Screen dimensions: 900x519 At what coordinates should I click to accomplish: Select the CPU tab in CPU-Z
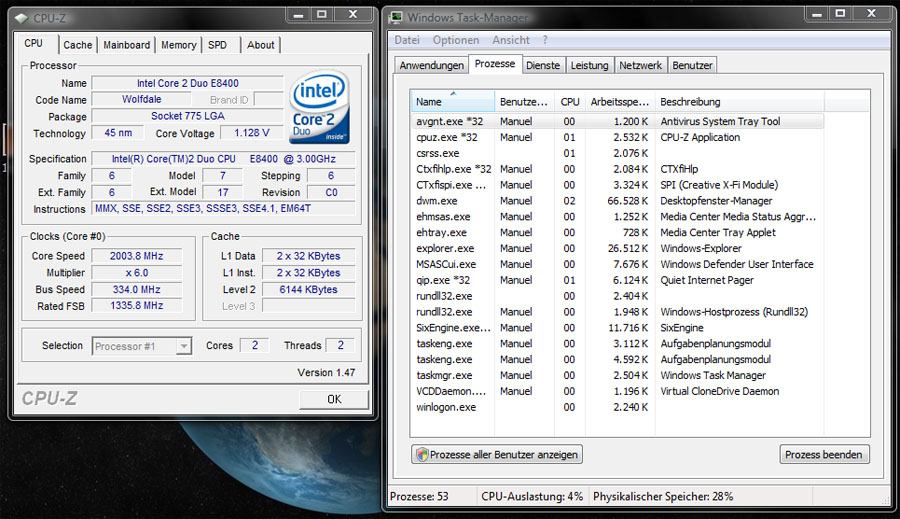[34, 44]
